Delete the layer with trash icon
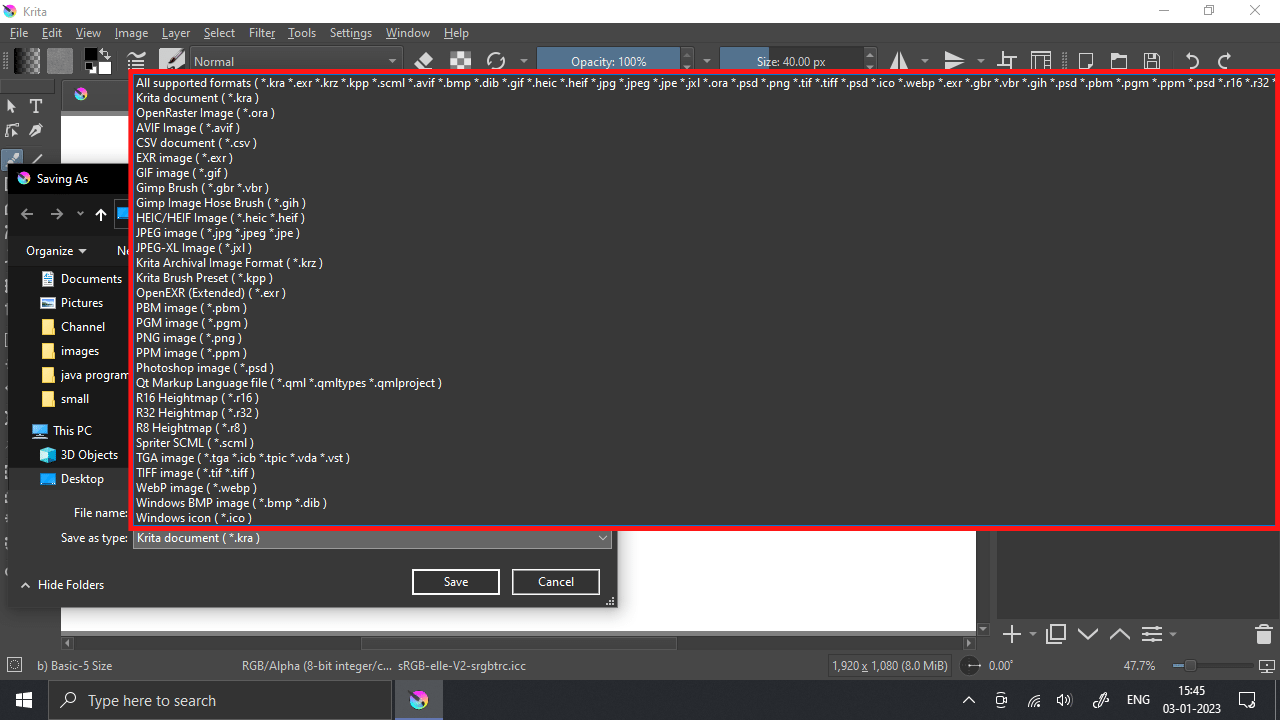The image size is (1280, 720). (1263, 634)
